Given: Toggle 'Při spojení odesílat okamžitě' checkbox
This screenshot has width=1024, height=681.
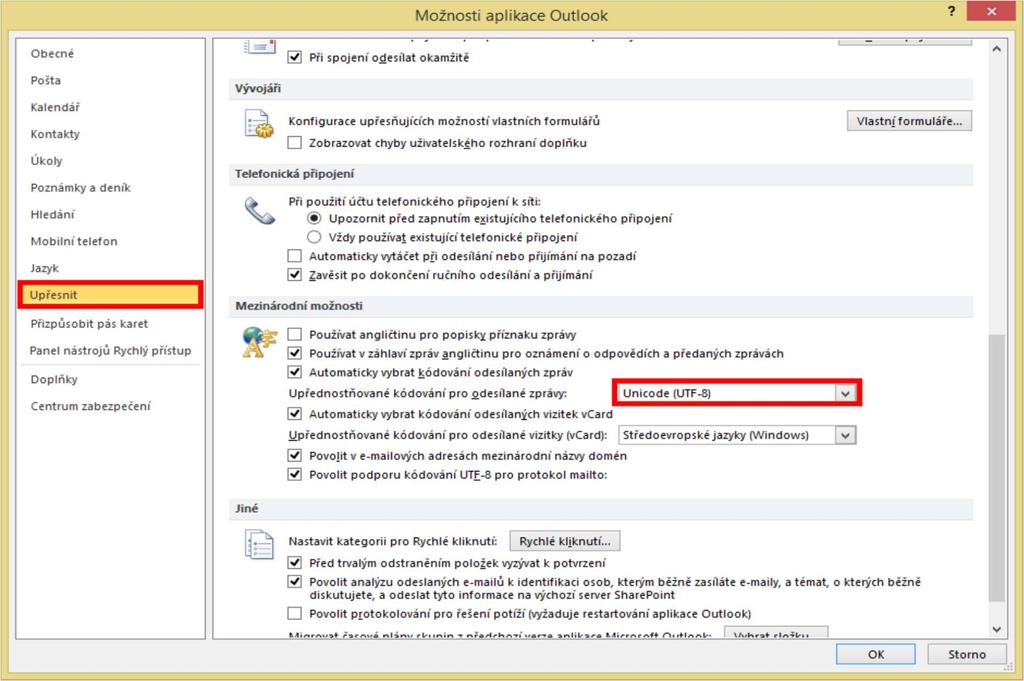Looking at the screenshot, I should 295,57.
